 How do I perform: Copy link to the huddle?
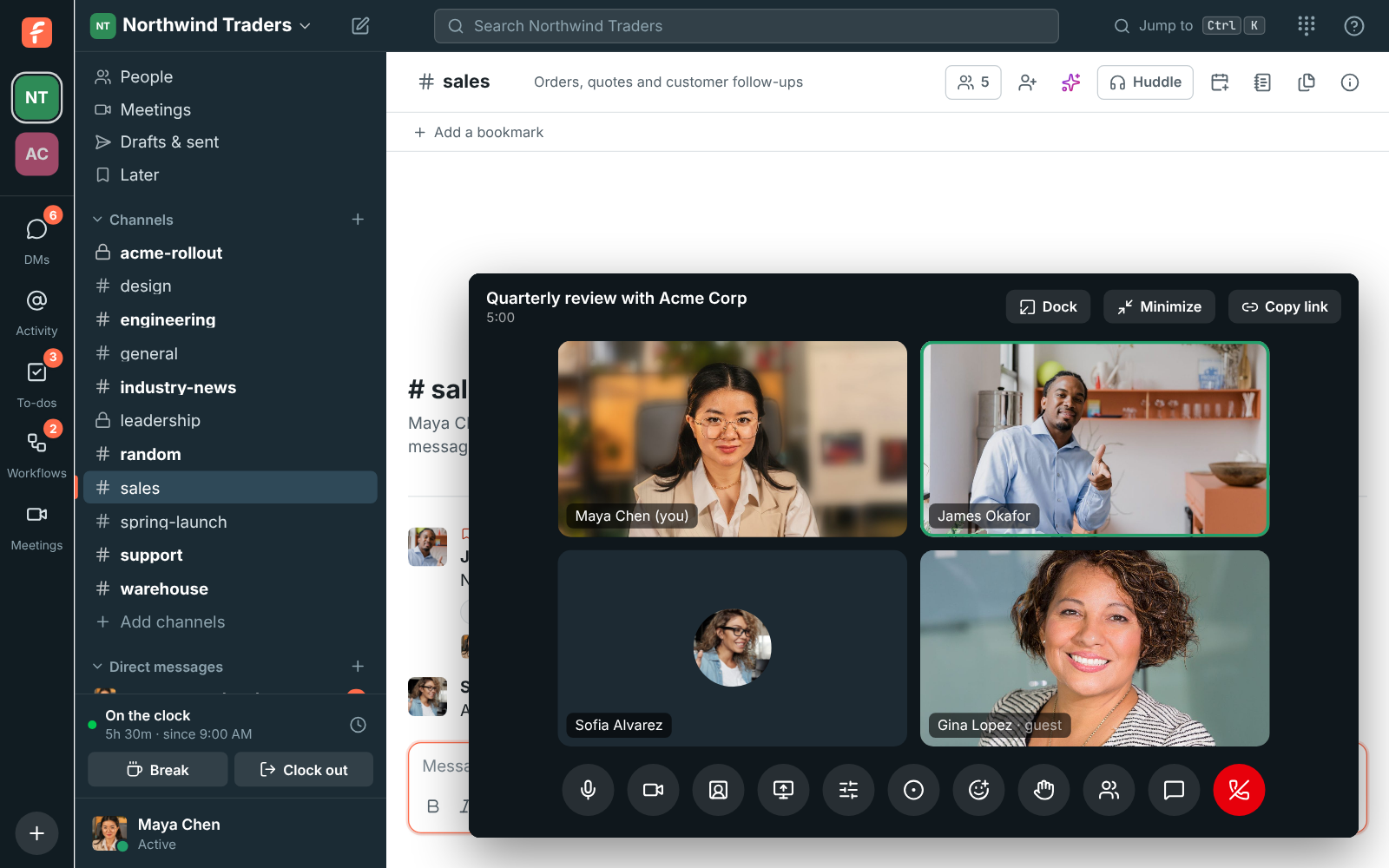point(1284,306)
